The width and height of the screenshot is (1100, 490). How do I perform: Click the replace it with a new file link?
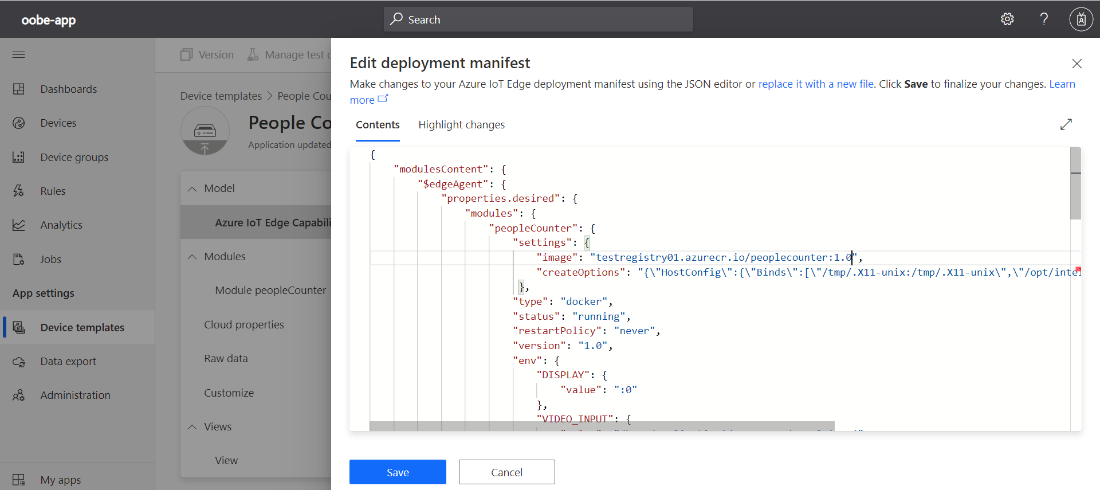click(815, 85)
